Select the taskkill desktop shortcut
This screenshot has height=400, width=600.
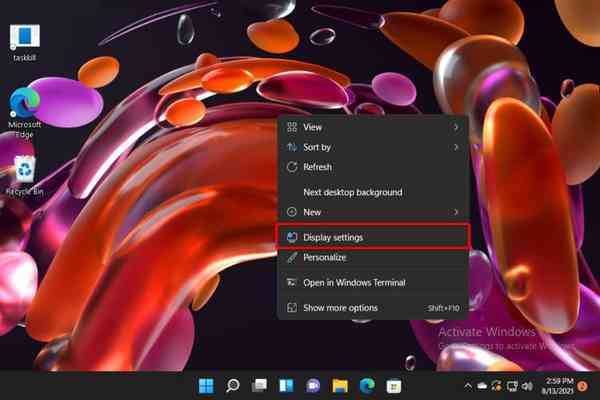24,43
